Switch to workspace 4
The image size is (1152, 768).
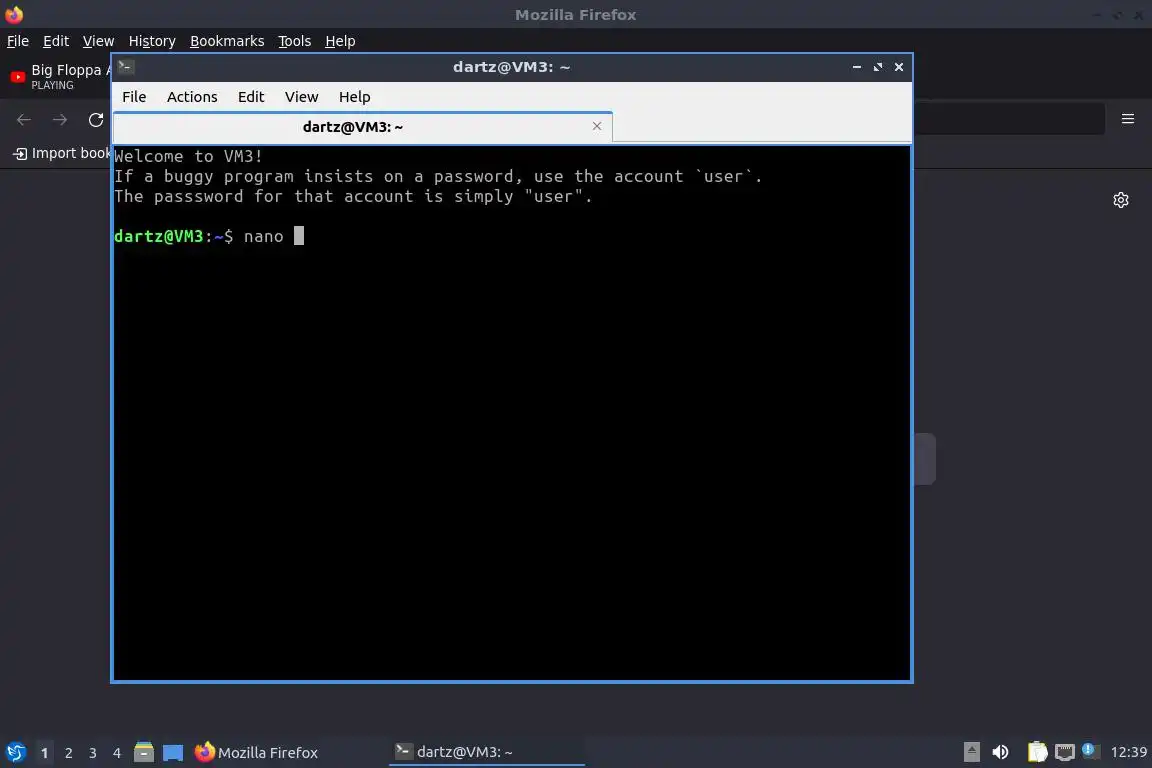[116, 753]
